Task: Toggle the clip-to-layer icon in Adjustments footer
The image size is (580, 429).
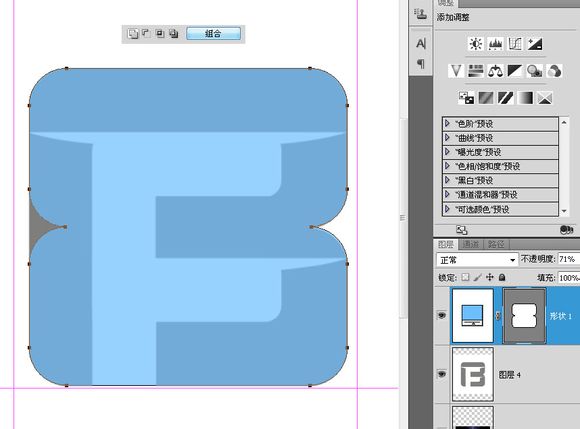Action: pos(566,230)
